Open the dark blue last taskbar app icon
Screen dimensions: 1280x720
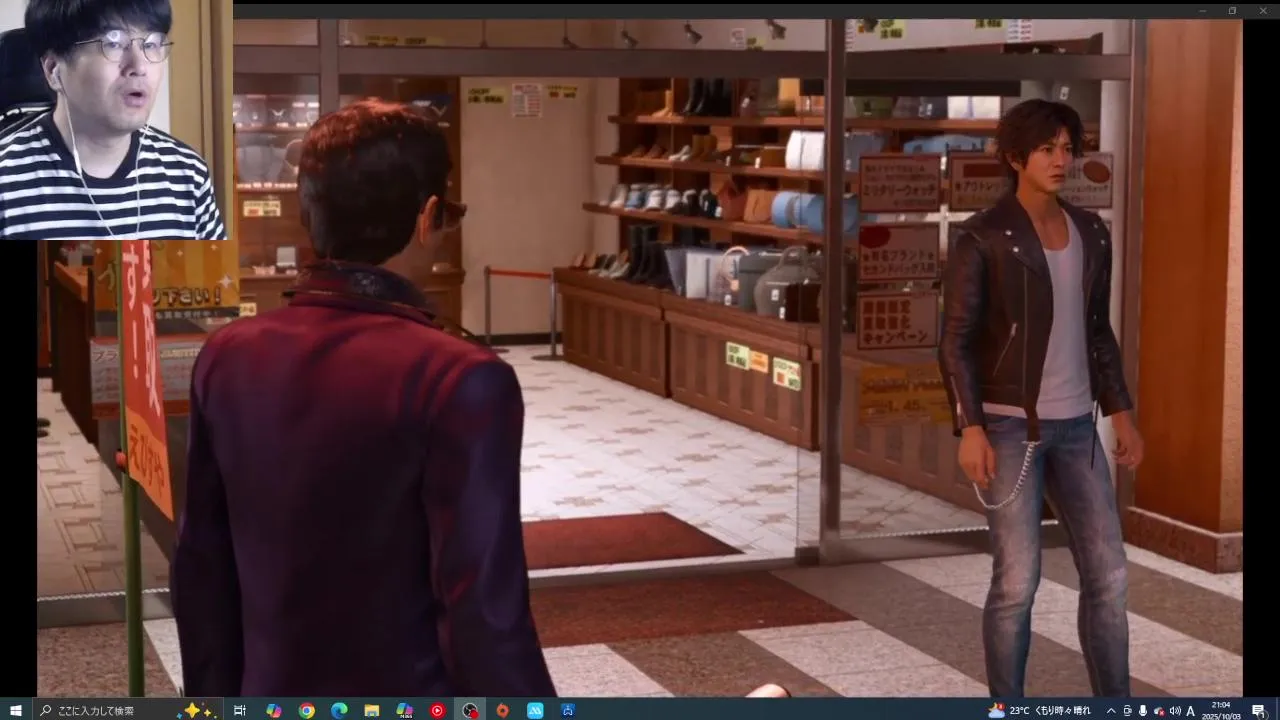[x=568, y=710]
